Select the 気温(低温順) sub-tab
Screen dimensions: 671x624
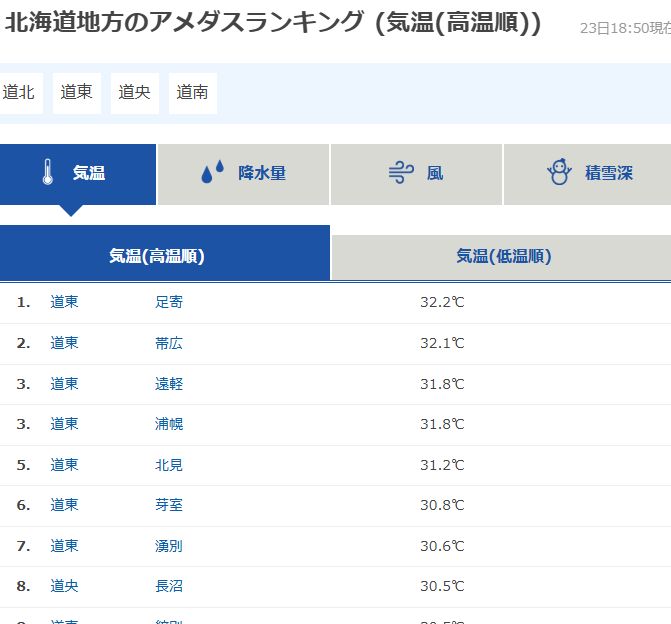[x=502, y=257]
